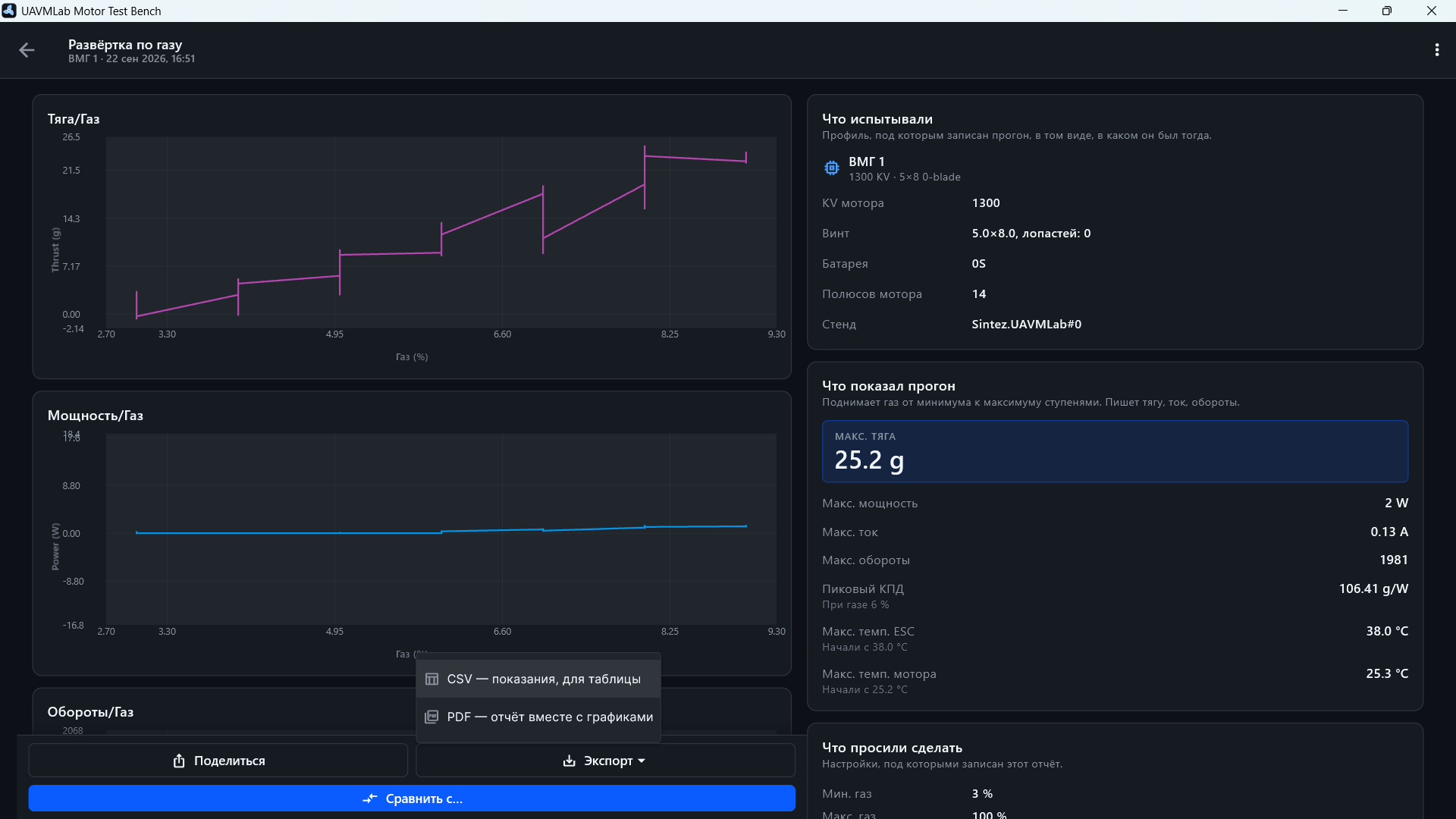Open the Экспорт dropdown
1456x819 pixels.
click(605, 761)
